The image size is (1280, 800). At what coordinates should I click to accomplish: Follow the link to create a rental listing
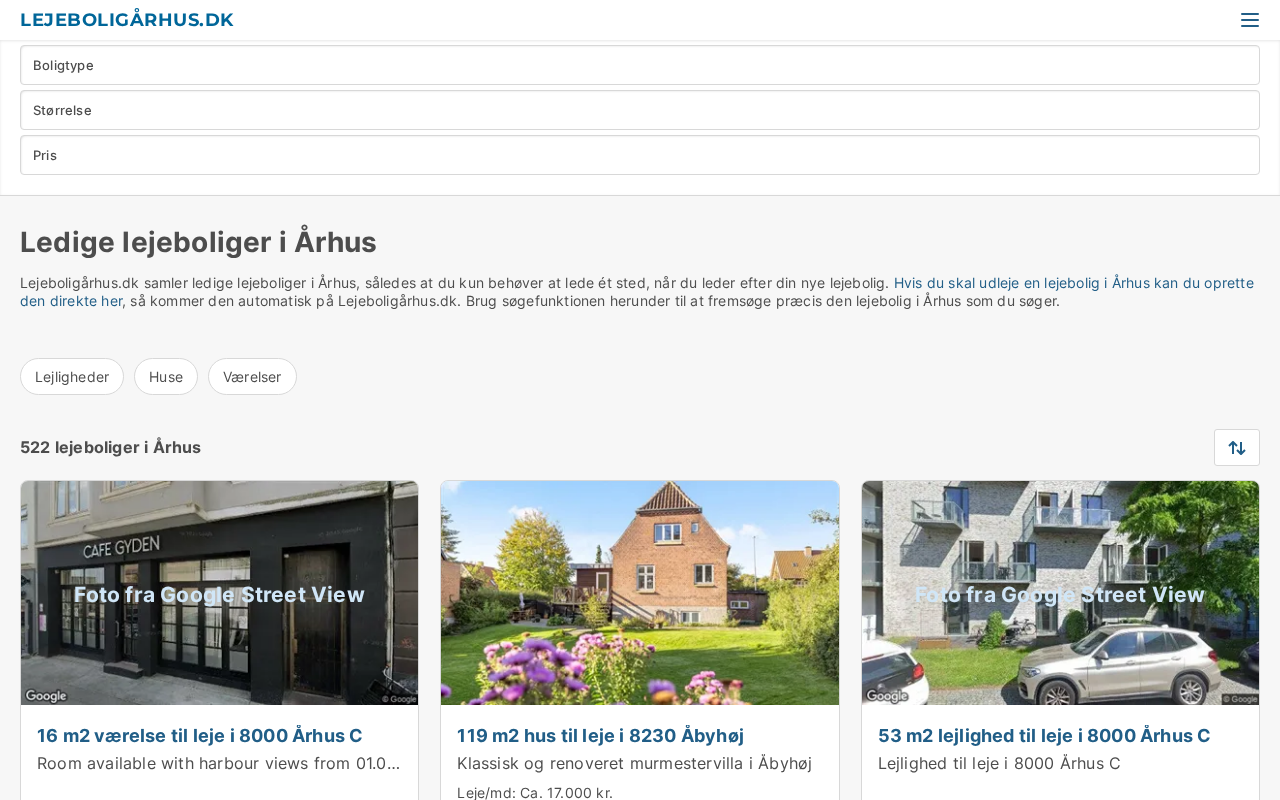(x=637, y=292)
